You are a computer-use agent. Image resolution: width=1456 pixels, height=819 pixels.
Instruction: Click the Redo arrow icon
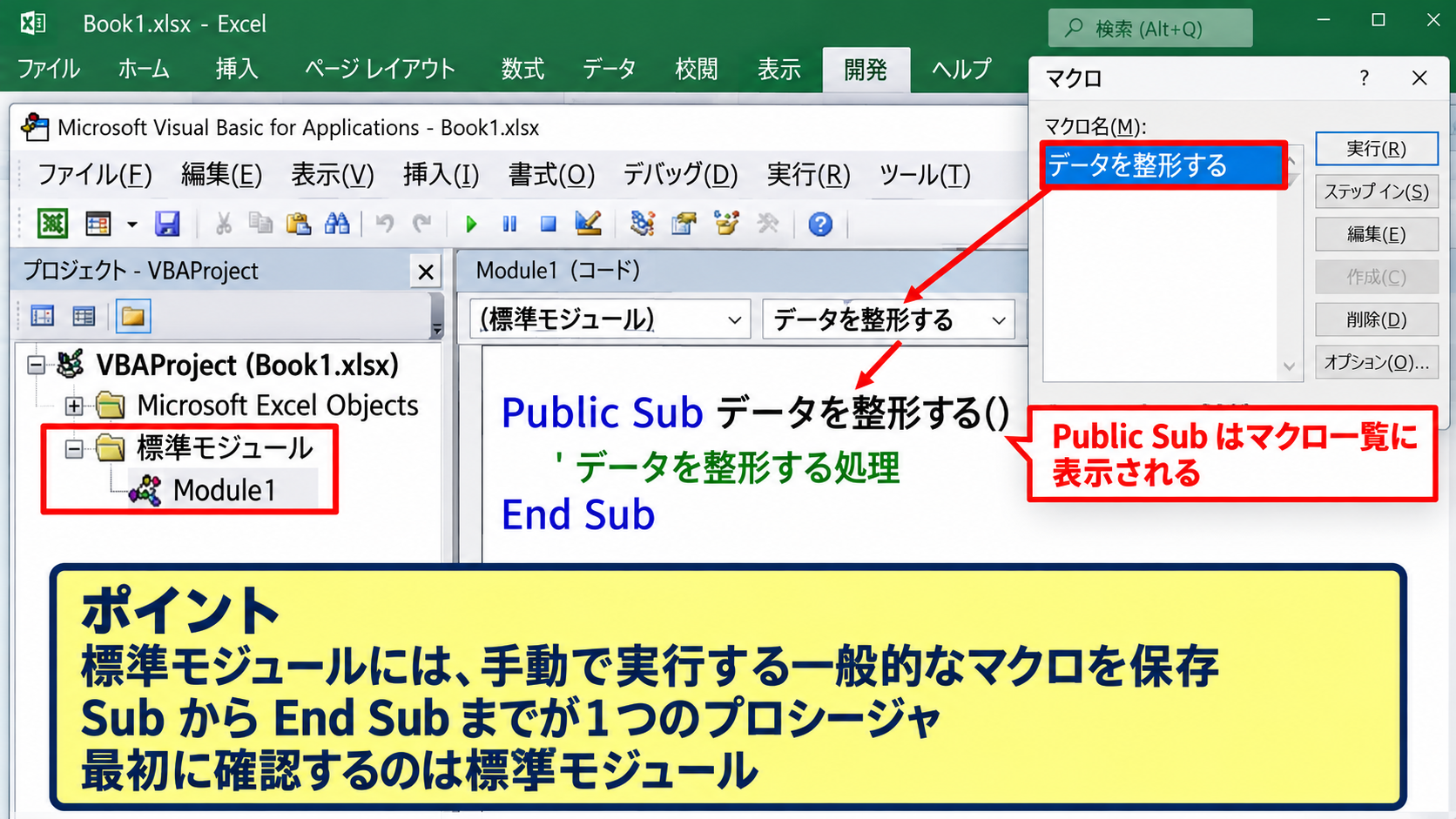(x=422, y=224)
